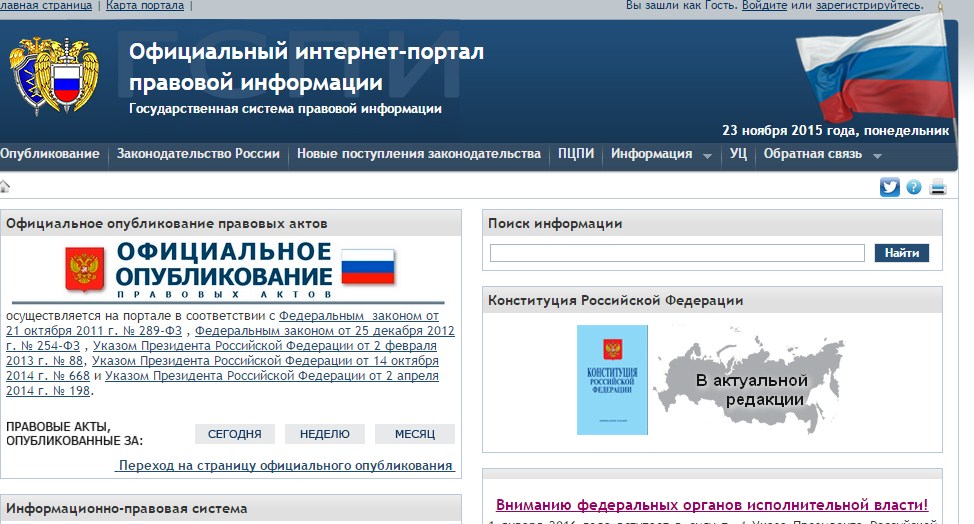
Task: Click header 'Информационно-правовая система'
Action: [x=127, y=508]
